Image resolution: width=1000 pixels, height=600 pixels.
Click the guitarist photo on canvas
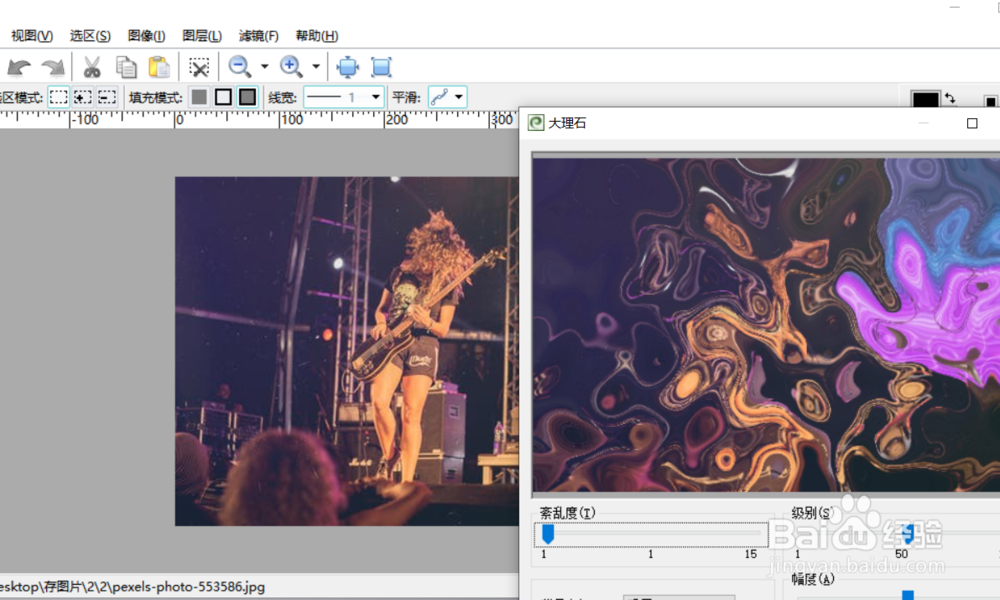(x=347, y=351)
